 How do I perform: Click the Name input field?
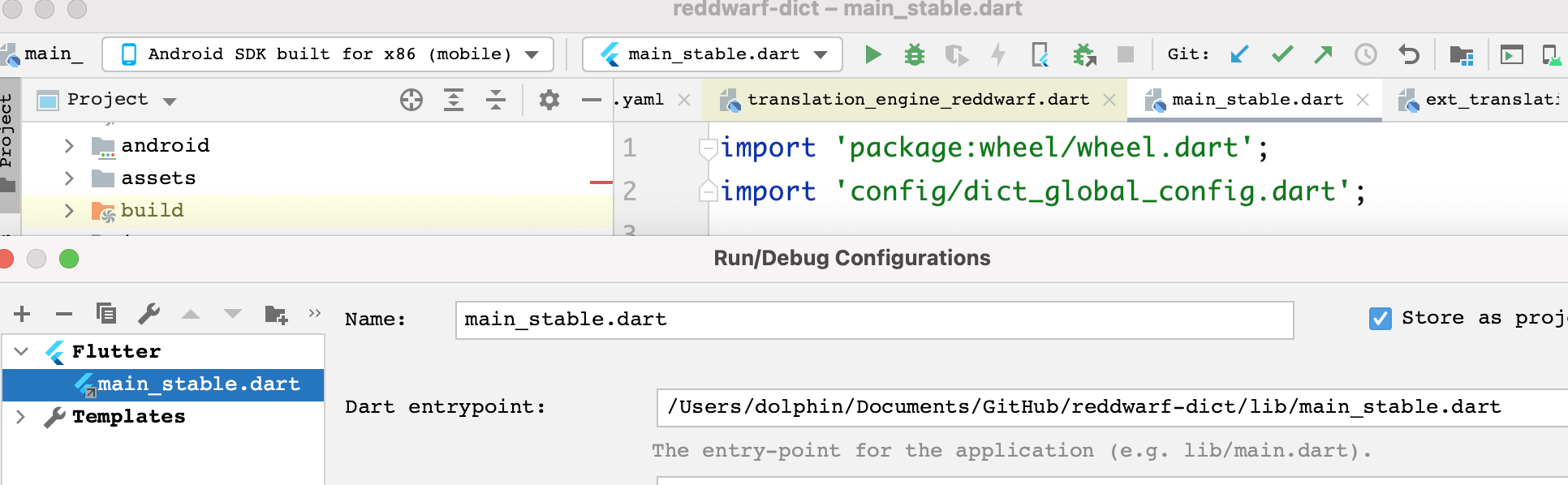[x=874, y=320]
